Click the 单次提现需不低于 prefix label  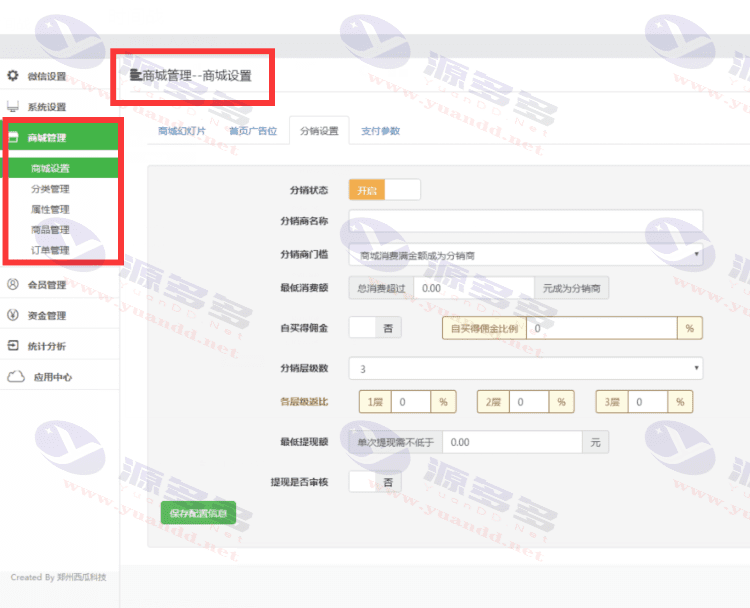pyautogui.click(x=396, y=442)
